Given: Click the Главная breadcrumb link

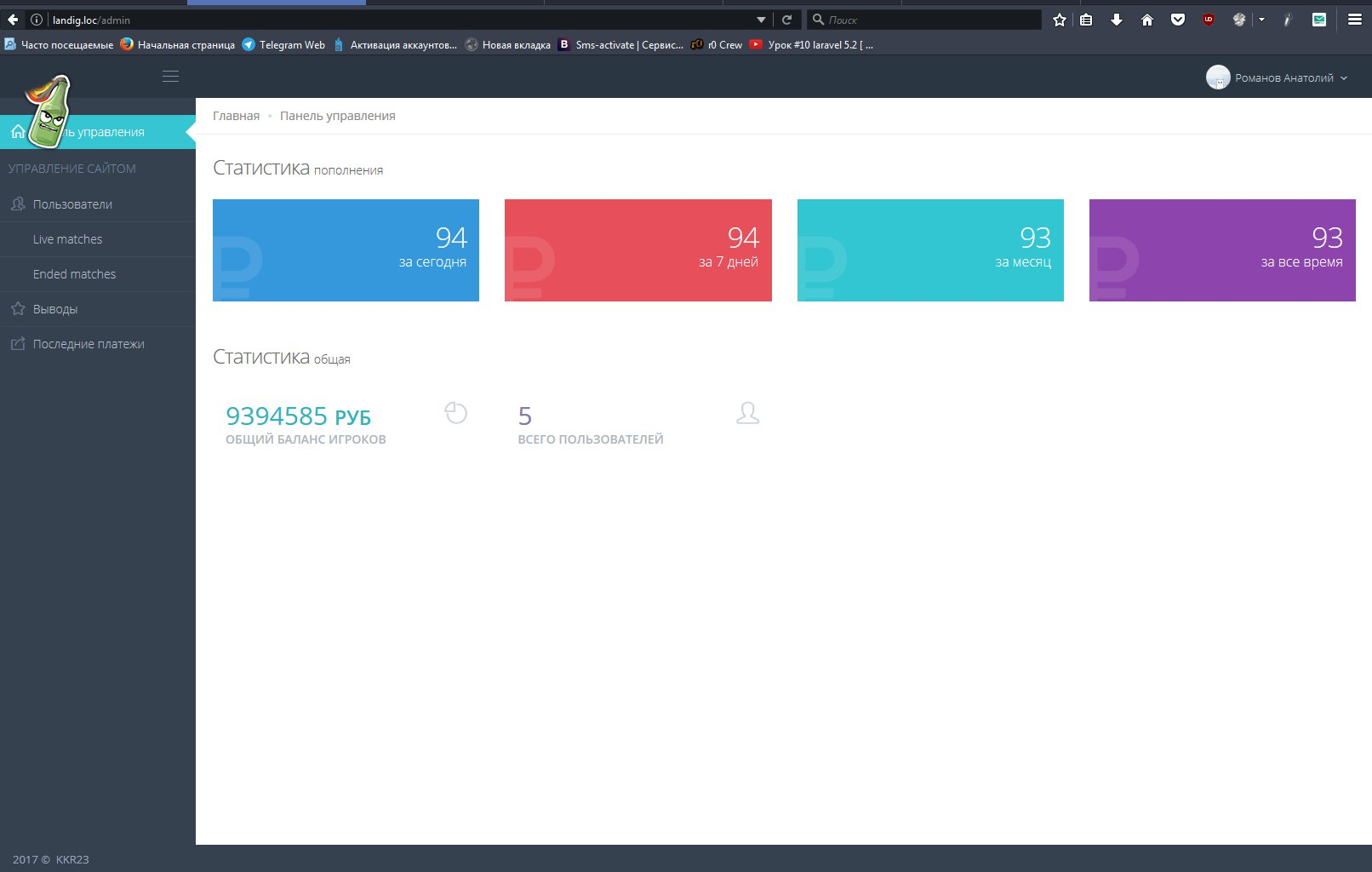Looking at the screenshot, I should click(x=236, y=116).
